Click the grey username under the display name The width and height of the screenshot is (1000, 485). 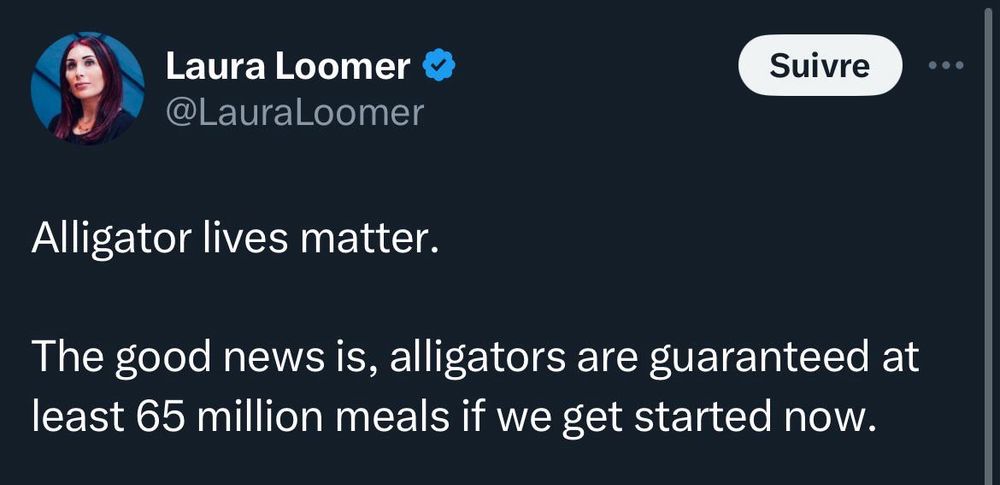click(x=294, y=112)
